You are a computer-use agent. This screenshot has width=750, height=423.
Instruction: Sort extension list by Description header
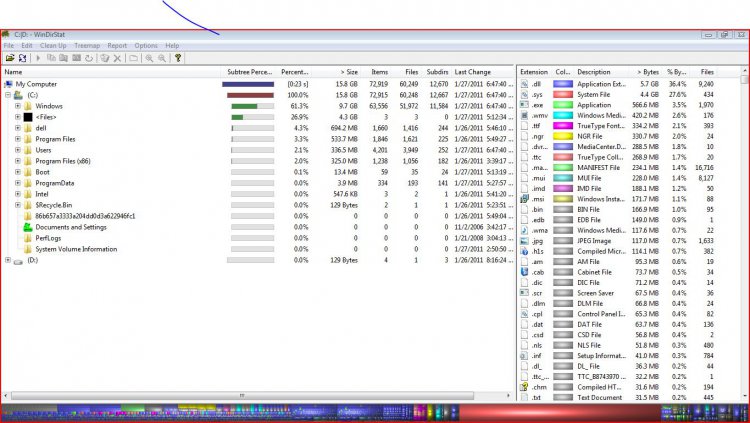[x=603, y=72]
